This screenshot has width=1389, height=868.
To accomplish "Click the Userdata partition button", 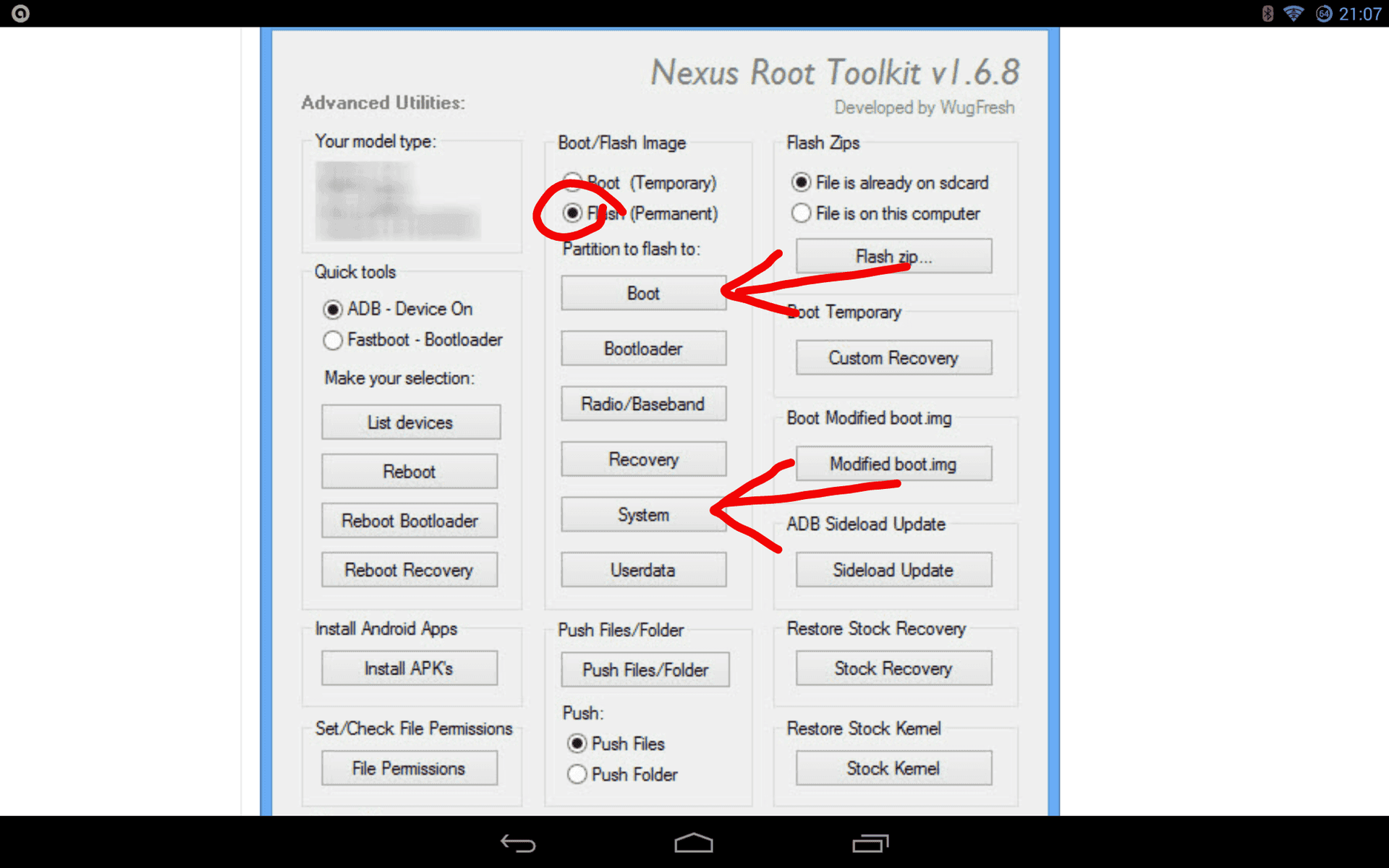I will 643,570.
